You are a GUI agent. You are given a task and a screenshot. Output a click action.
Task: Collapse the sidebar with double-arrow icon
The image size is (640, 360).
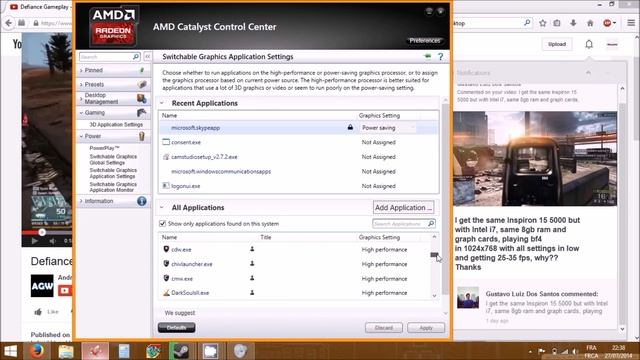[x=147, y=57]
